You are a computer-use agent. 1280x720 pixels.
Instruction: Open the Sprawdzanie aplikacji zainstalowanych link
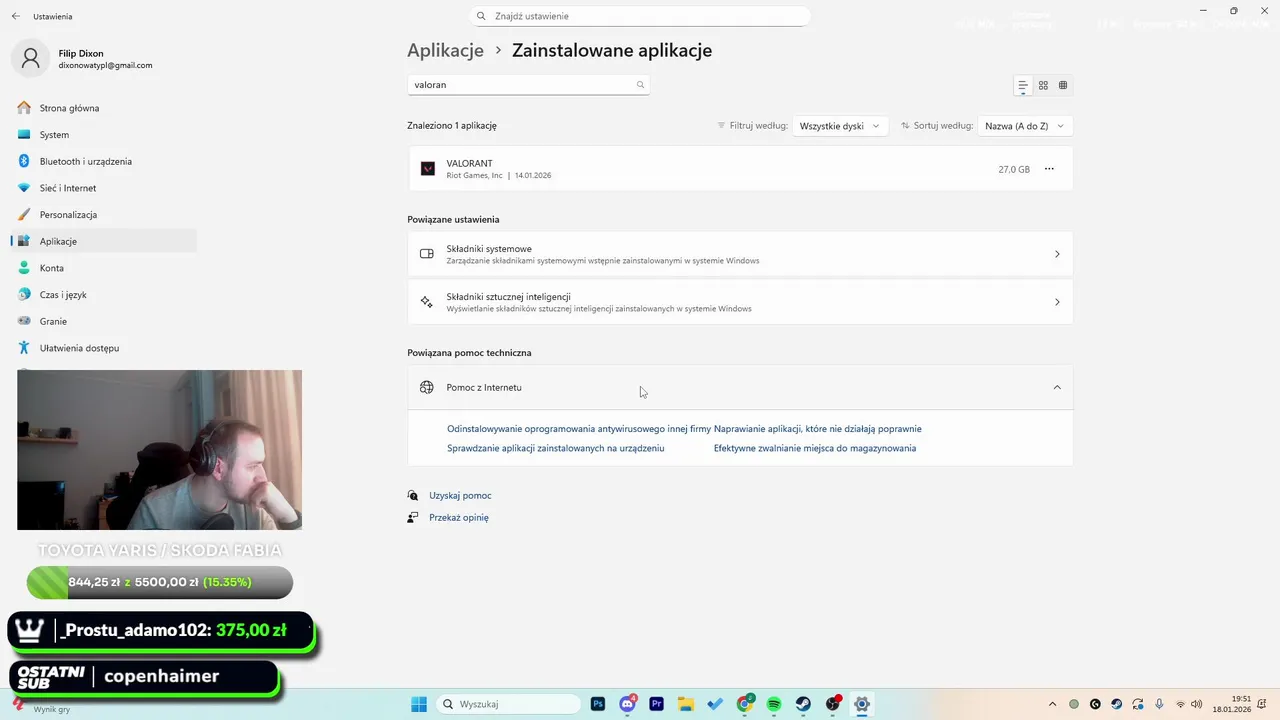(x=555, y=448)
